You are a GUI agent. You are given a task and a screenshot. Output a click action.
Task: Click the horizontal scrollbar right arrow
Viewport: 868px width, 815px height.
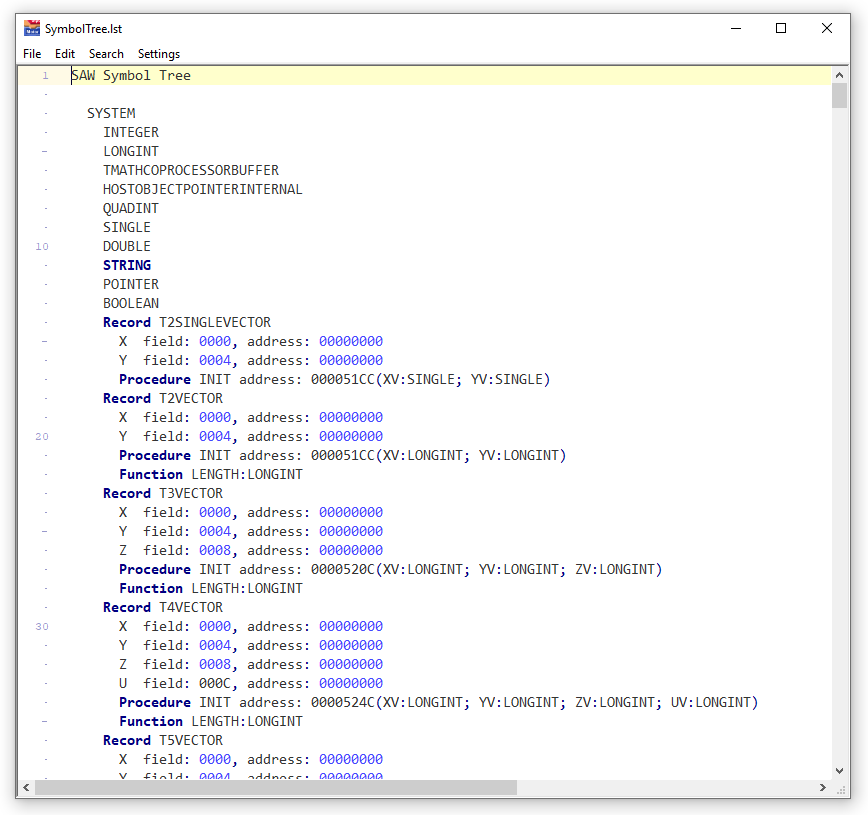(x=823, y=787)
